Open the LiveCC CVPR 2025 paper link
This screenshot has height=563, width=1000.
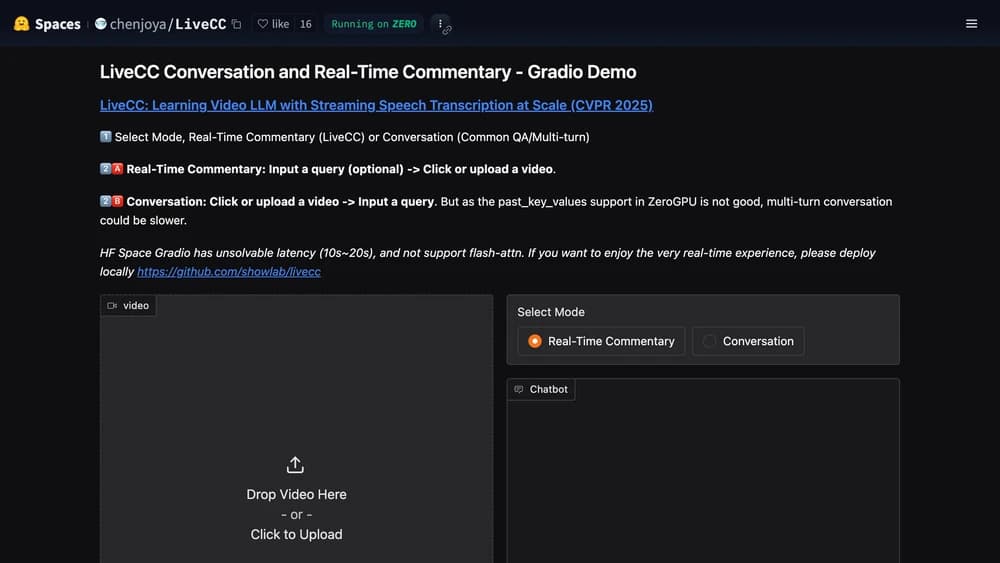coord(376,105)
